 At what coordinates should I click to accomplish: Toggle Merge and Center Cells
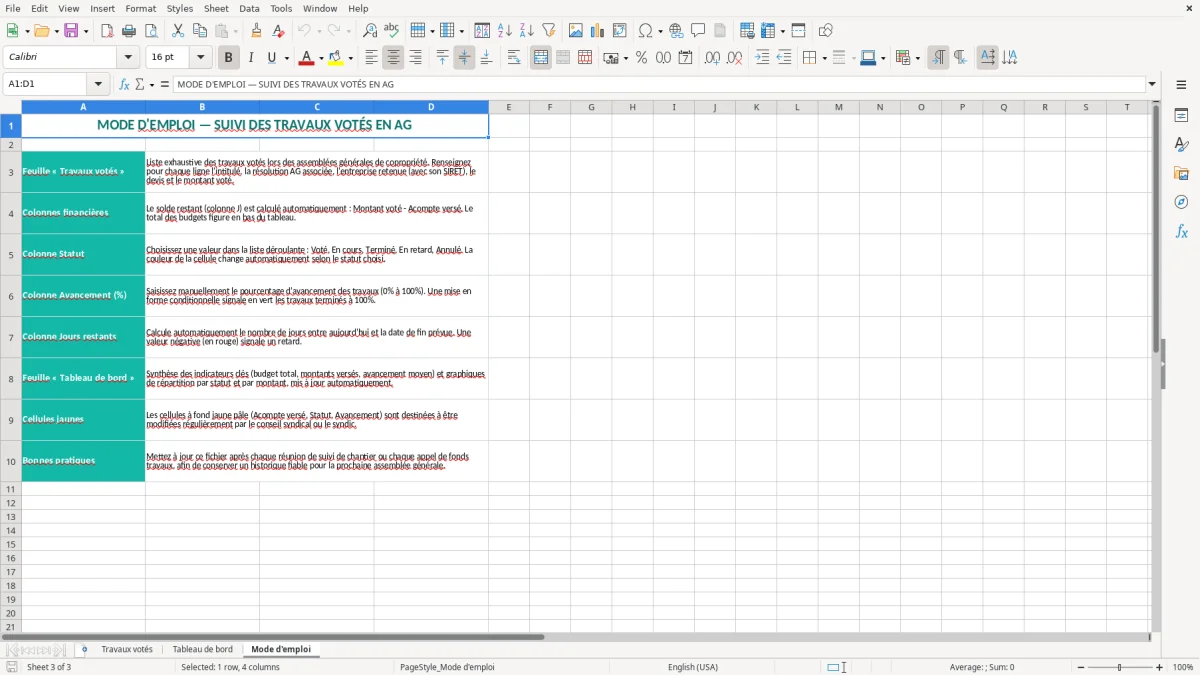click(x=541, y=58)
